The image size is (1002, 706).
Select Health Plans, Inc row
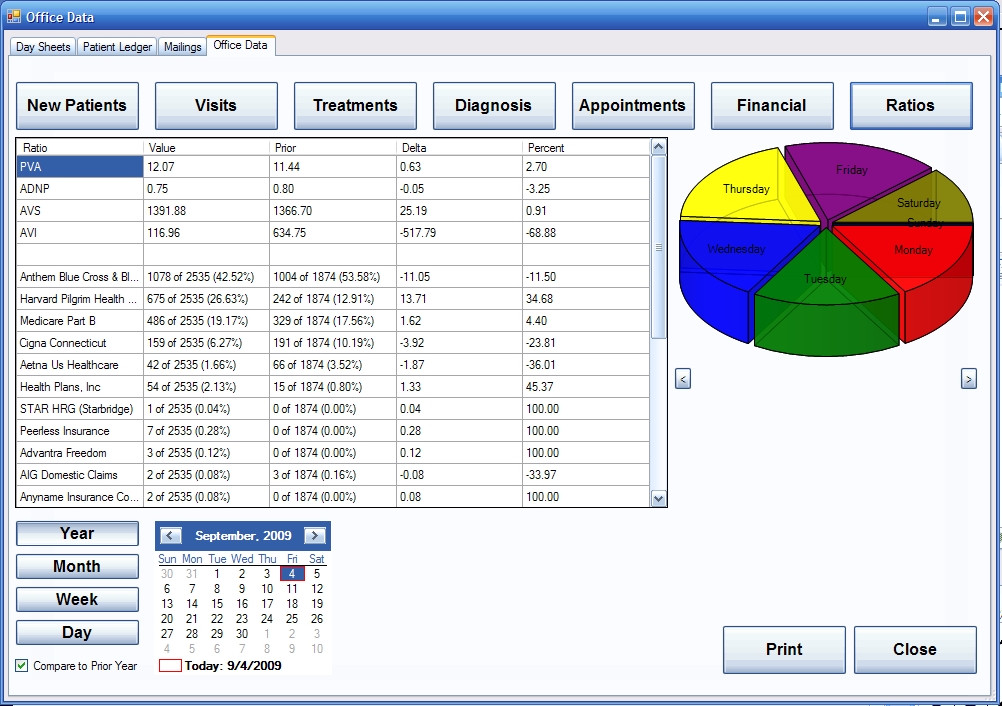333,387
